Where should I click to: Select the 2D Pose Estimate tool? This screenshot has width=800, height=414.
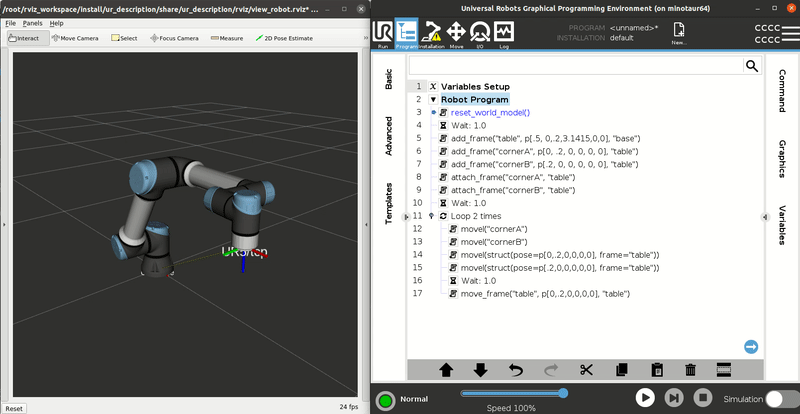[285, 38]
